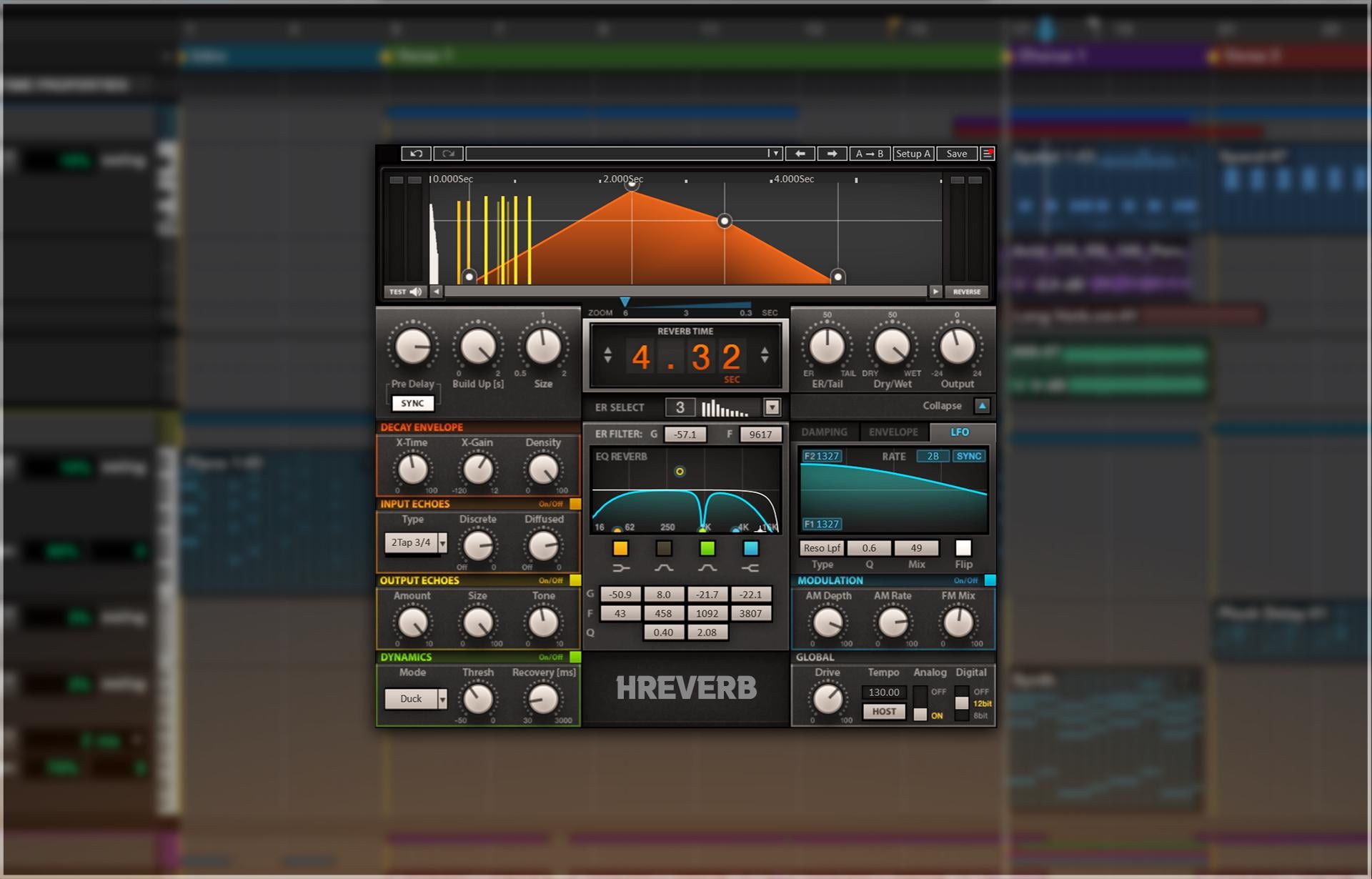The height and width of the screenshot is (879, 1372).
Task: Click the Collapse label
Action: coord(942,406)
